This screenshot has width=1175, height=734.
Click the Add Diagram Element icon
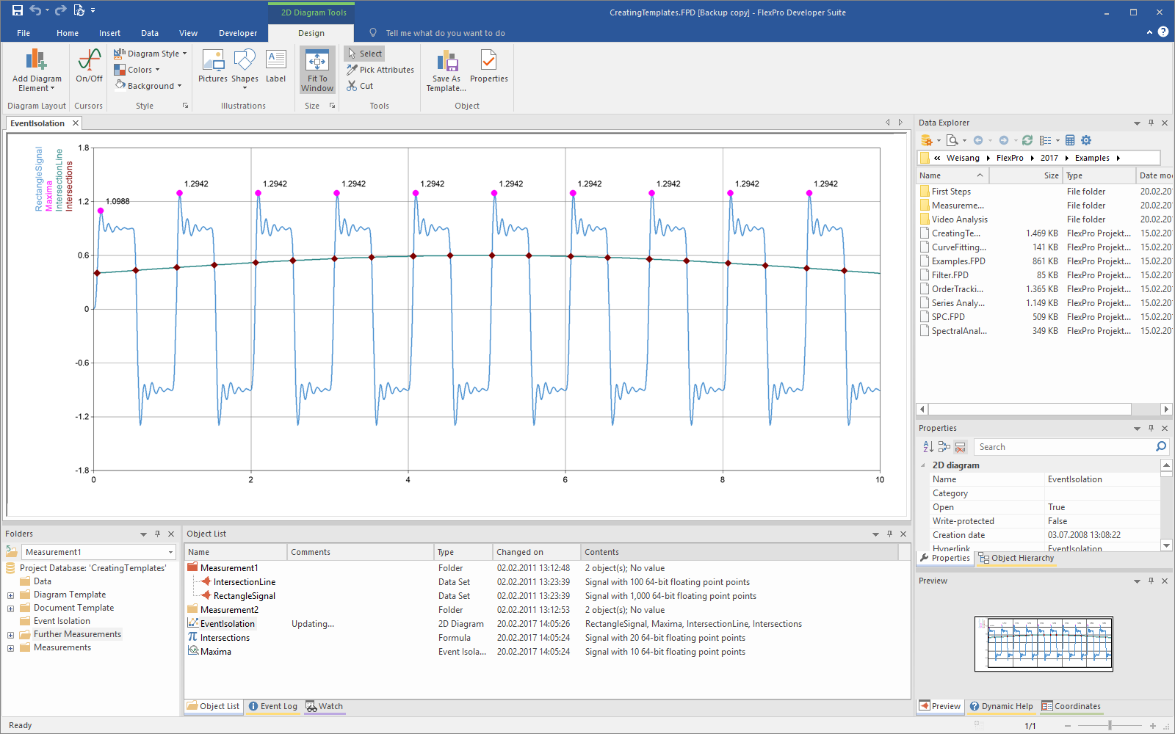[37, 60]
